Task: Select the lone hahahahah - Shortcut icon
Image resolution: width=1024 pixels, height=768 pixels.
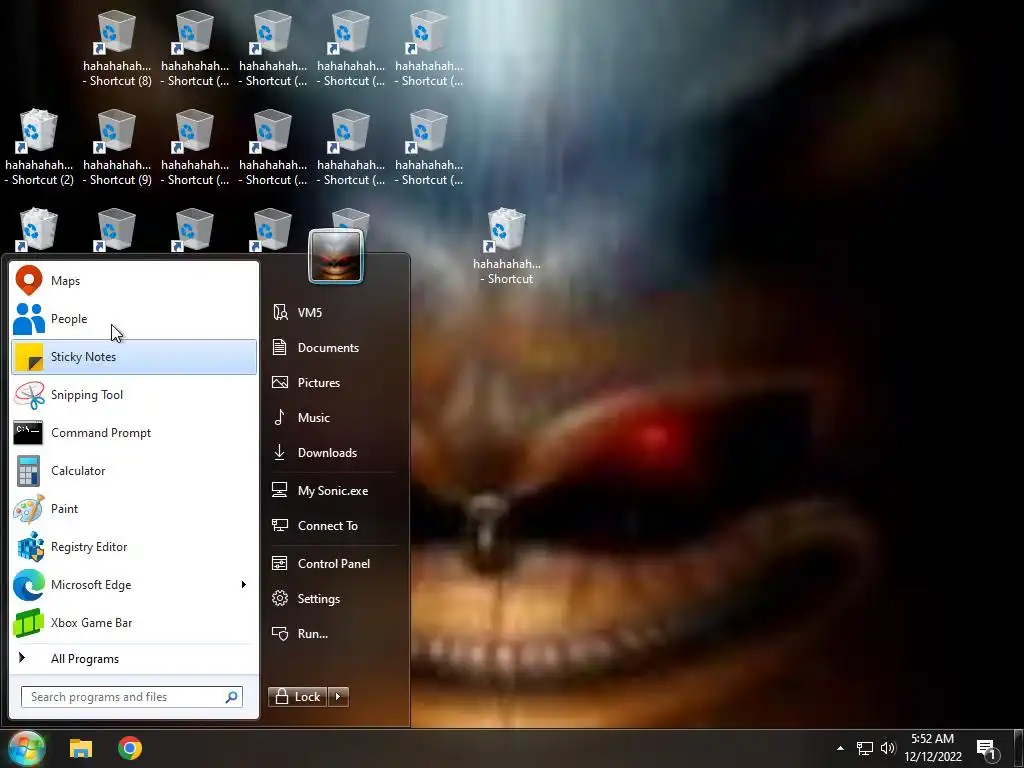Action: [507, 247]
